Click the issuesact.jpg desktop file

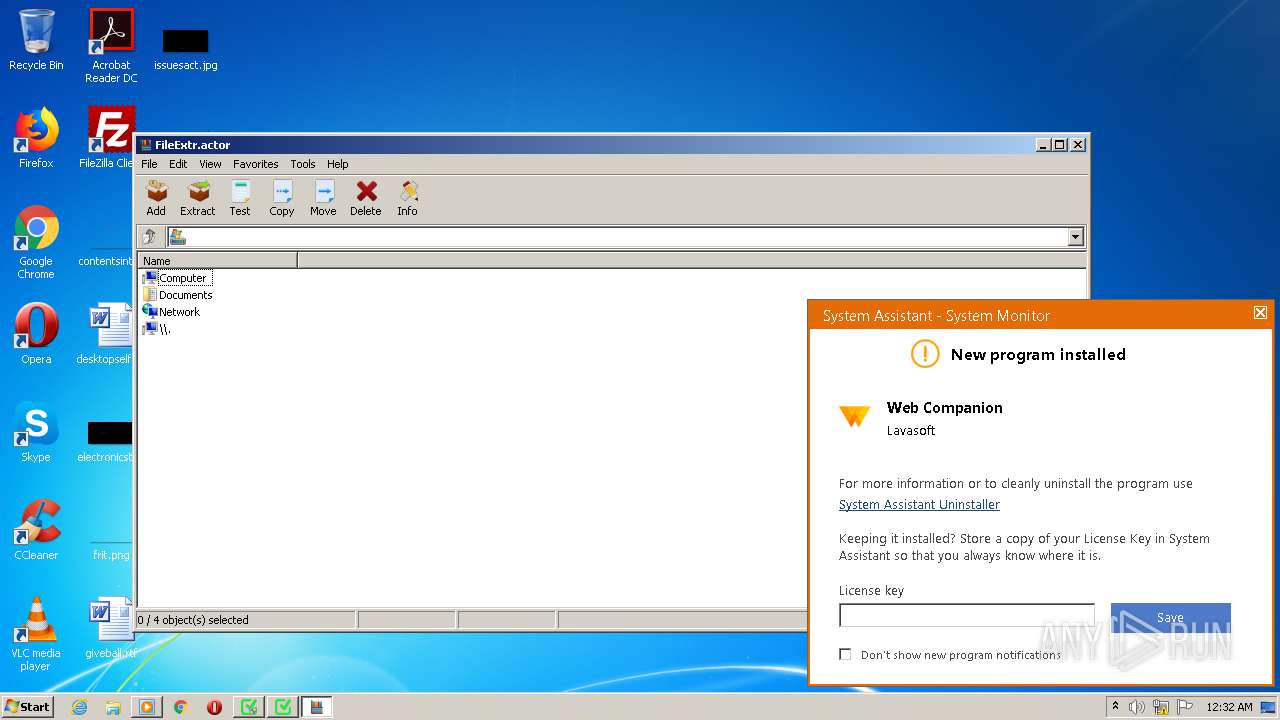[185, 49]
